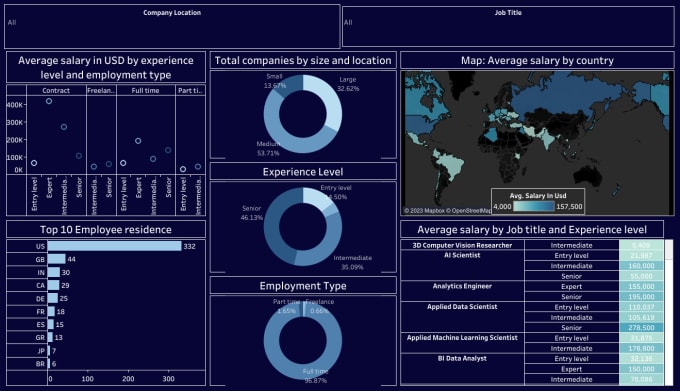This screenshot has height=391, width=680.
Task: Click the Employment Type chart title
Action: [x=303, y=286]
